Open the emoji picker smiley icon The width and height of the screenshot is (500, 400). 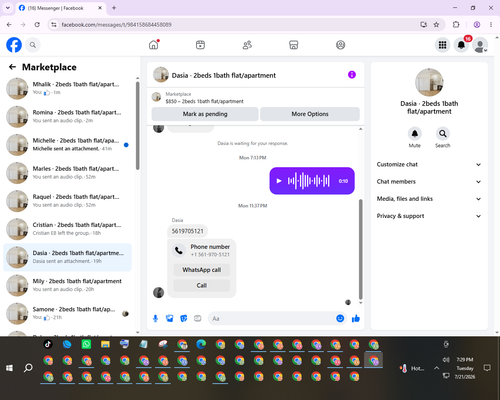coord(340,318)
